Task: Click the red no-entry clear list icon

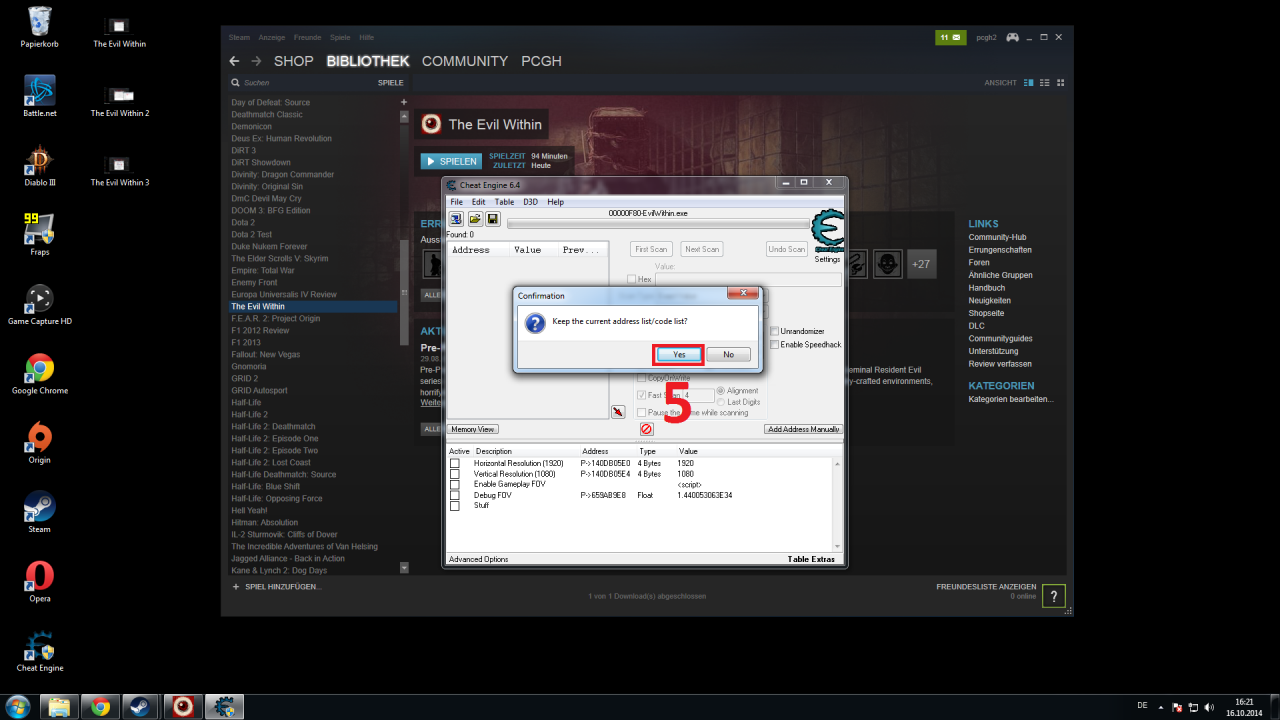Action: click(x=646, y=429)
